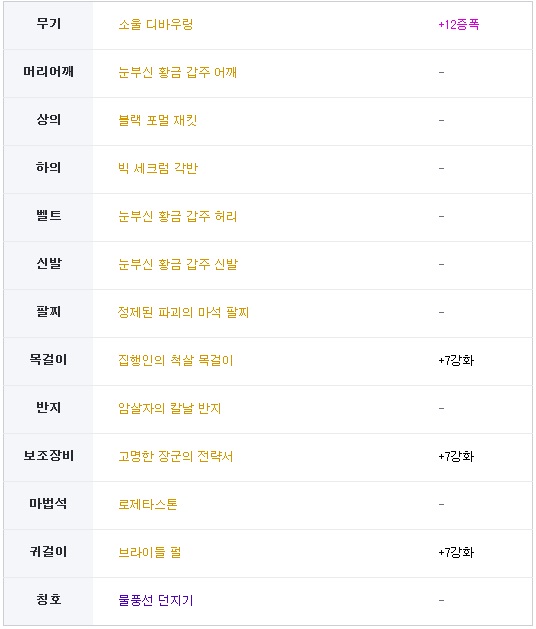Click the 눈부신 황금 갑주 어깨 item

click(177, 72)
